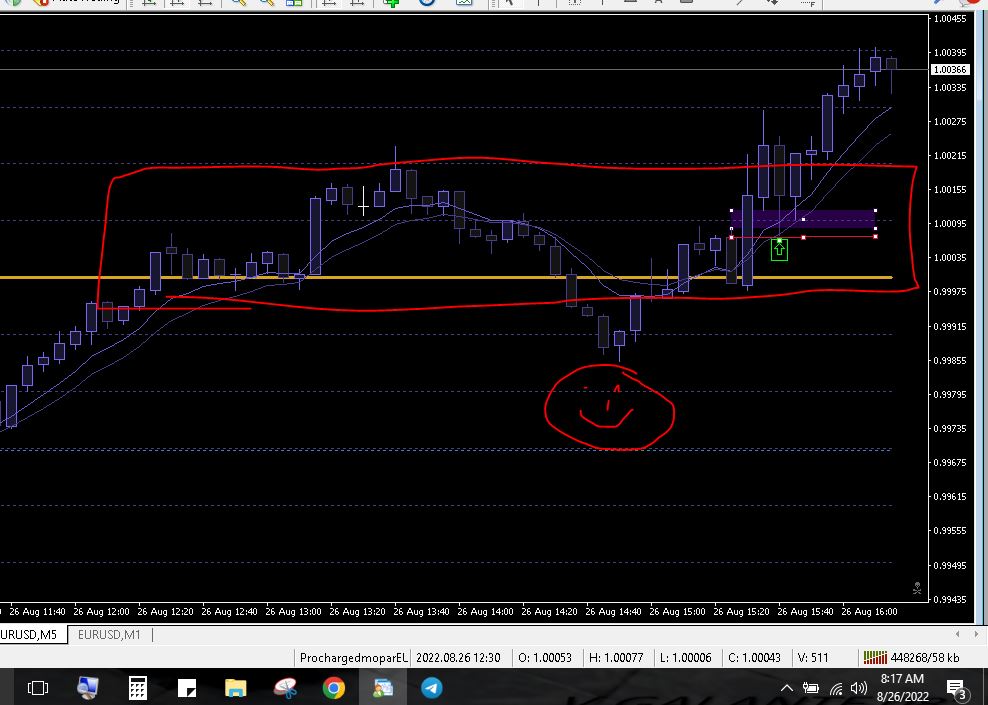Click the current price label 1.00366
The width and height of the screenshot is (988, 705).
click(950, 69)
